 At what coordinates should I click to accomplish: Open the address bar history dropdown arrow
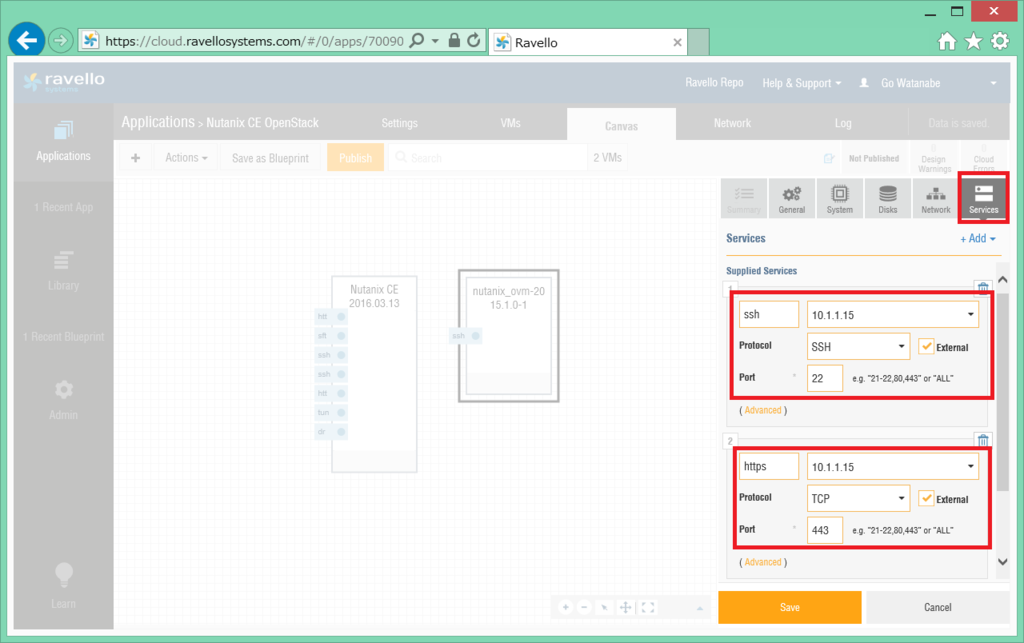coord(435,40)
